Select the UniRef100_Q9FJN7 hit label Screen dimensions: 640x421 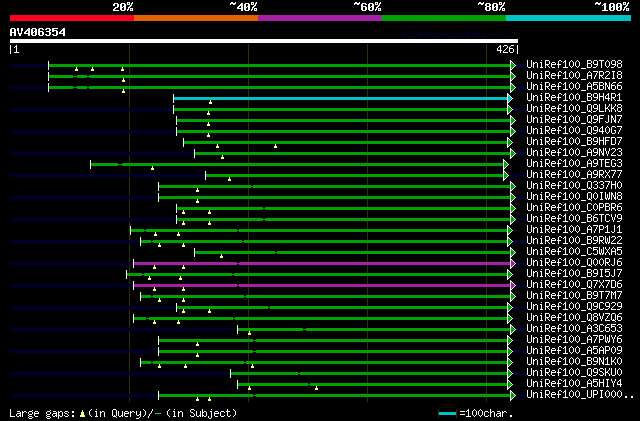(574, 120)
